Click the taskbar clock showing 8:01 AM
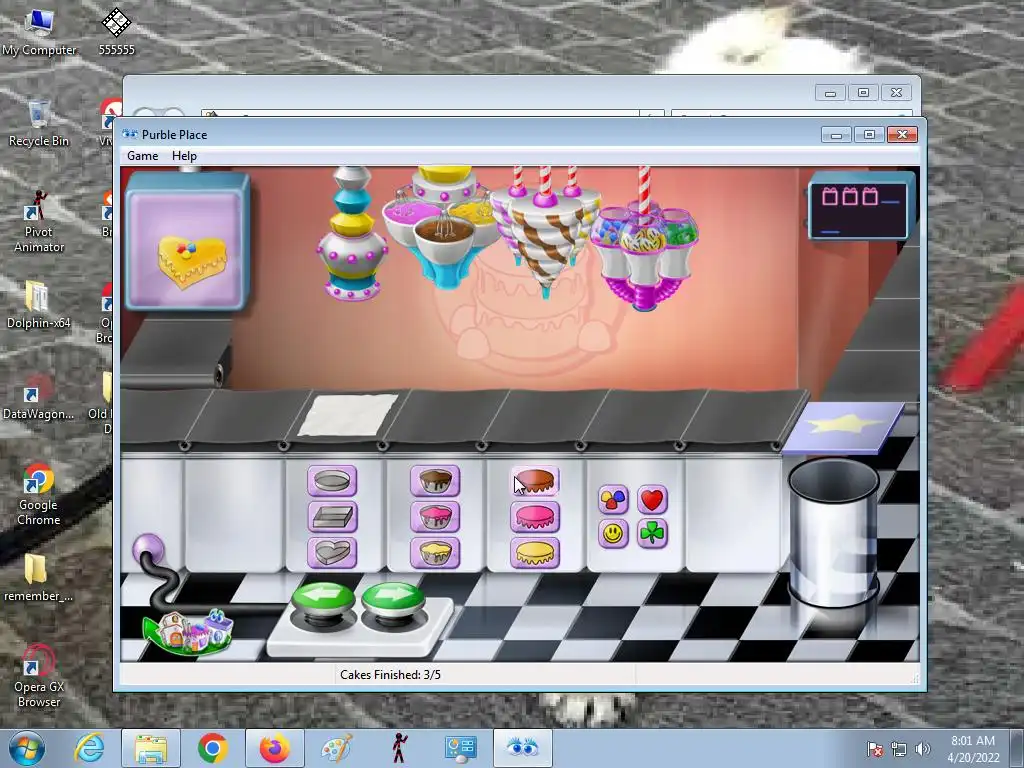This screenshot has height=768, width=1024. [x=973, y=749]
